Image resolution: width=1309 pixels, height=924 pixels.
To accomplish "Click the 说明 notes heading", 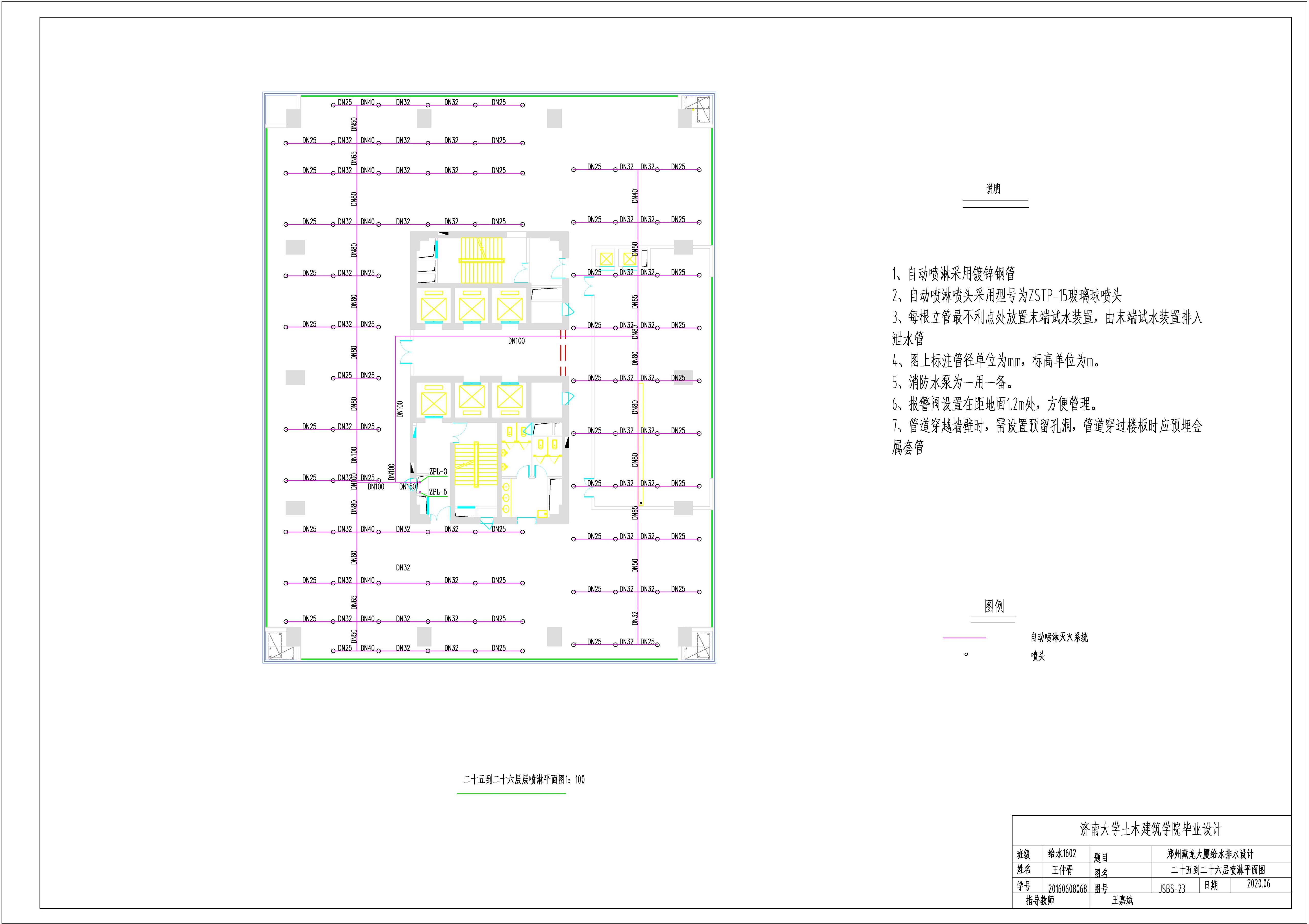I will pyautogui.click(x=993, y=189).
